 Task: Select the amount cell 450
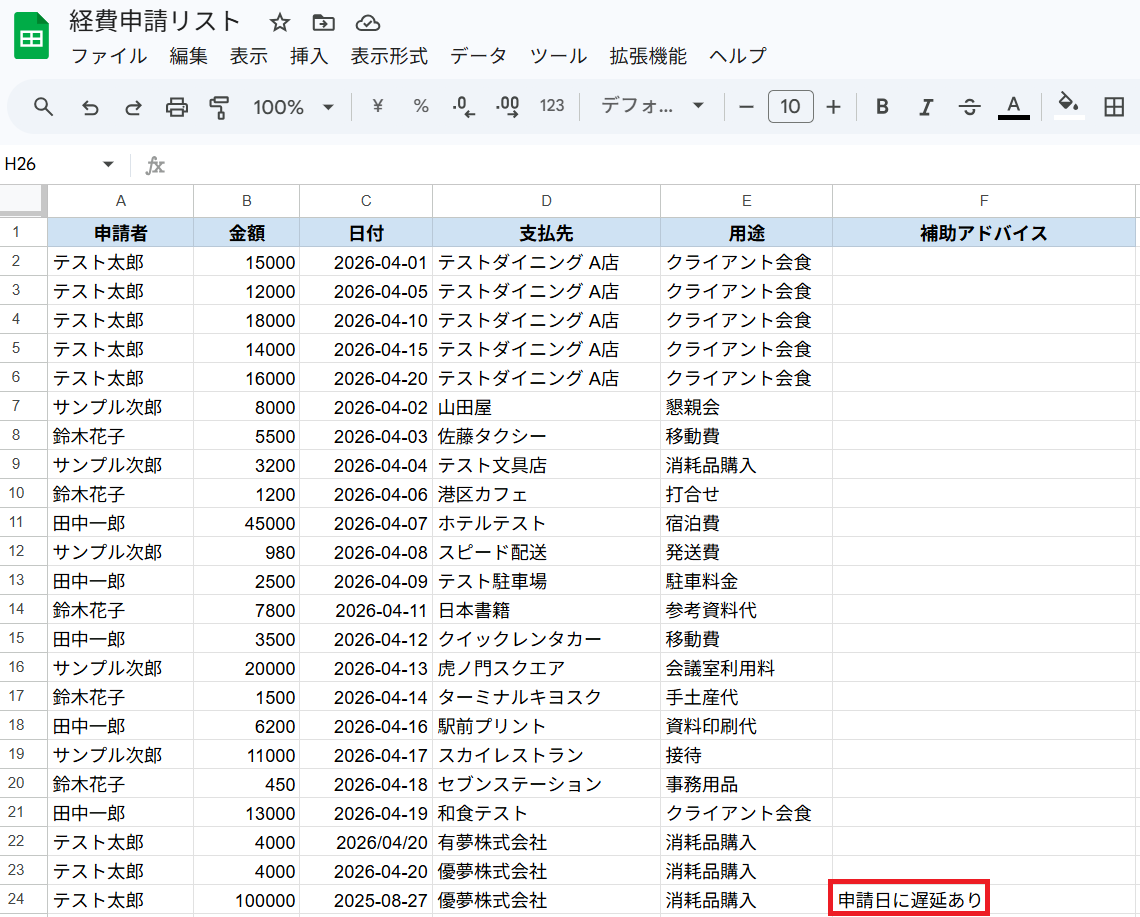(x=246, y=784)
